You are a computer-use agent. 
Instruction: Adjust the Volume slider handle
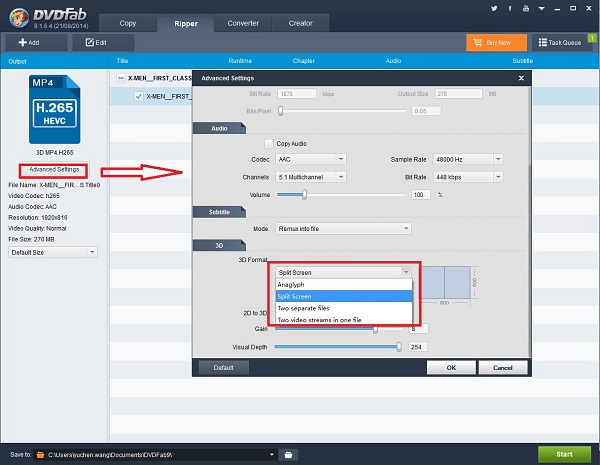tap(304, 195)
